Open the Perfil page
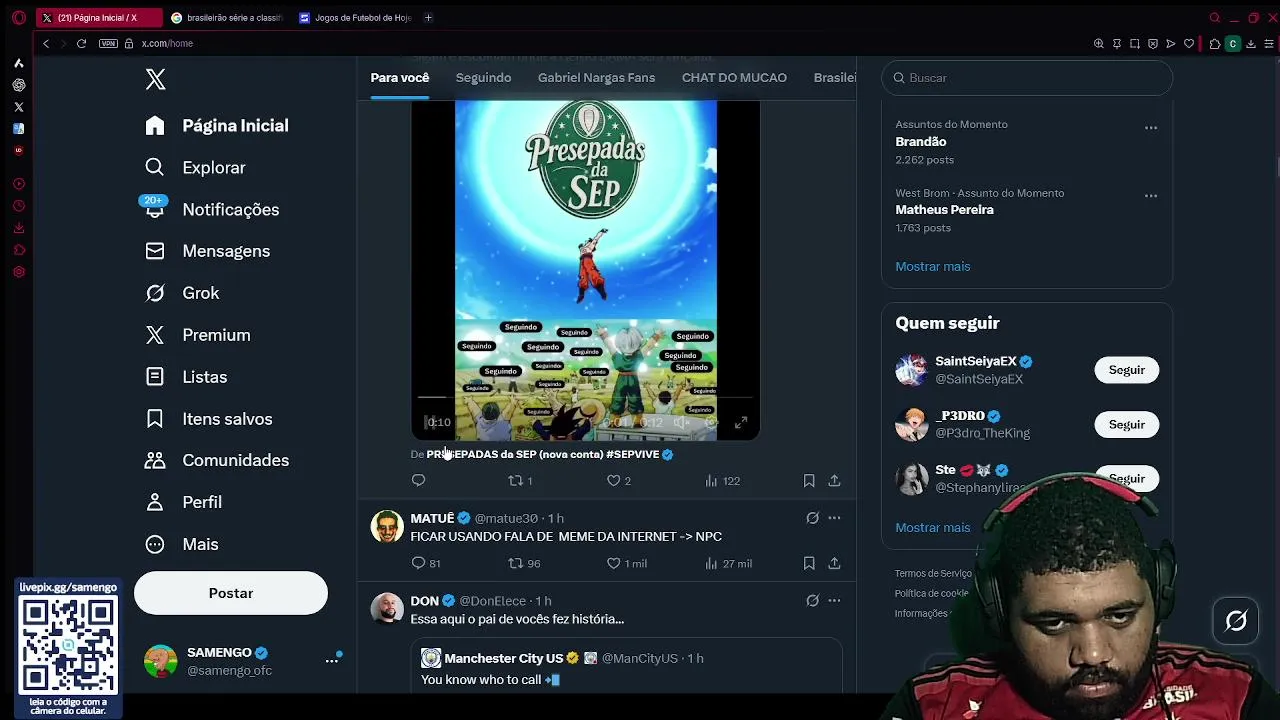Viewport: 1280px width, 720px height. pyautogui.click(x=183, y=502)
